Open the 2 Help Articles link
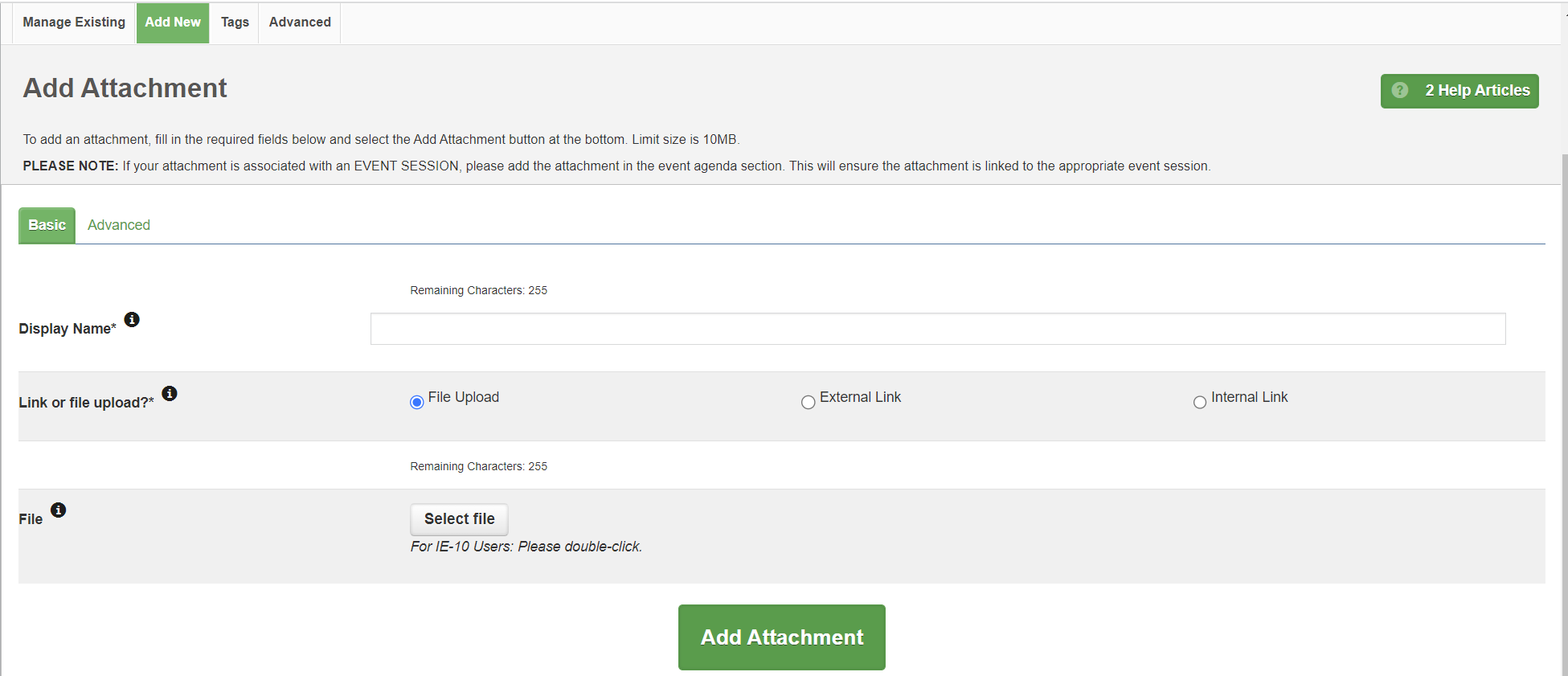The height and width of the screenshot is (676, 1568). pos(1477,91)
